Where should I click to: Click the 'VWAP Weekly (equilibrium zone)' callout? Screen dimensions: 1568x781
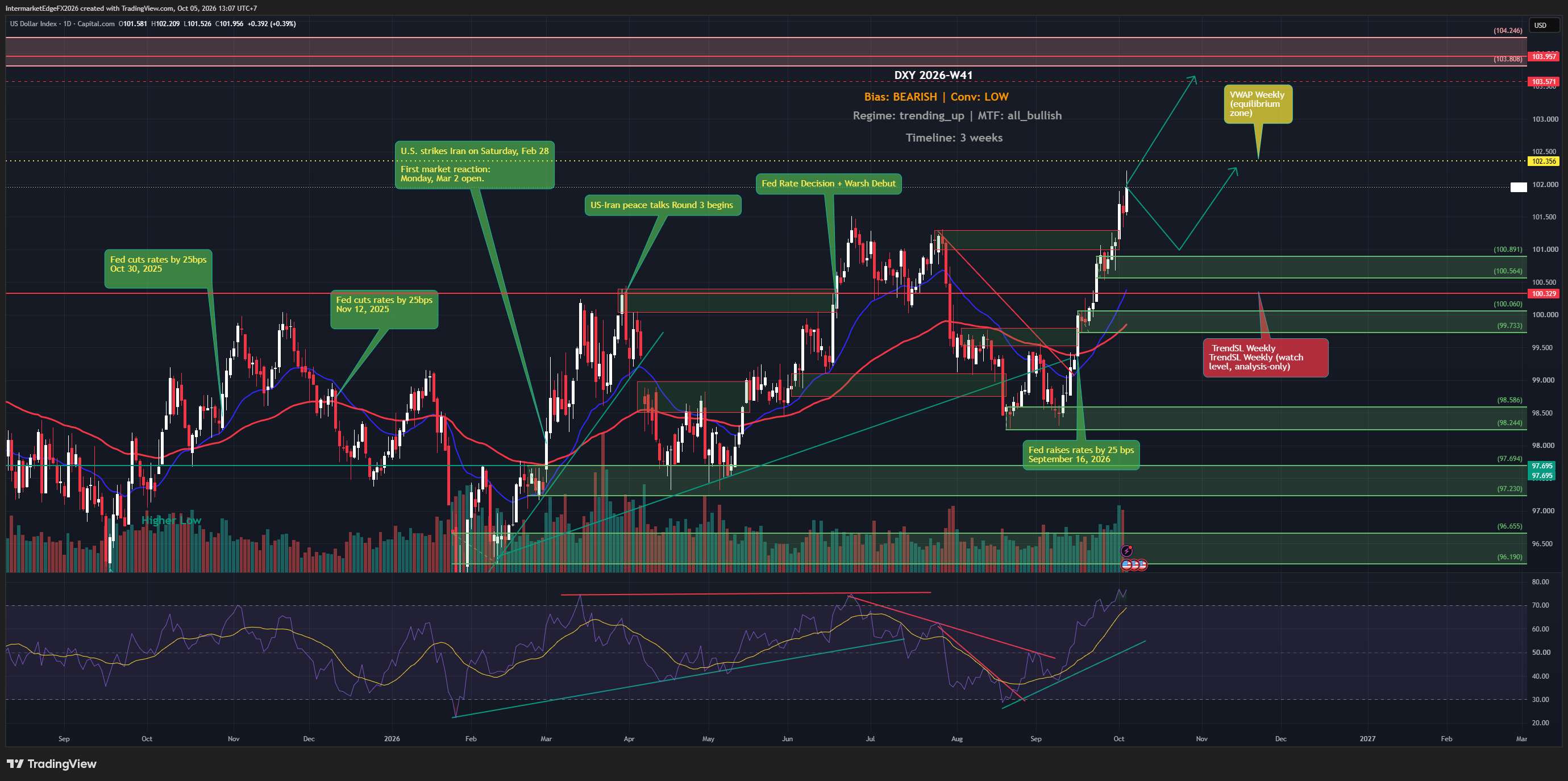(1258, 104)
